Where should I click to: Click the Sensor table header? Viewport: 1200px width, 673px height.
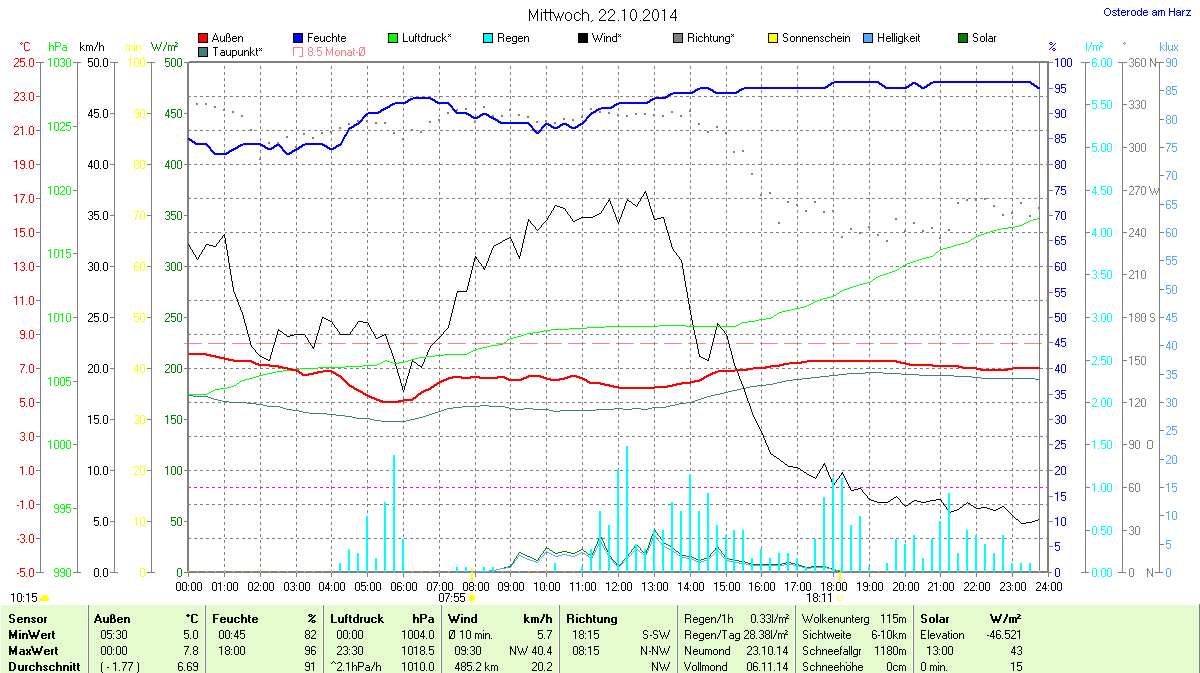pos(27,619)
